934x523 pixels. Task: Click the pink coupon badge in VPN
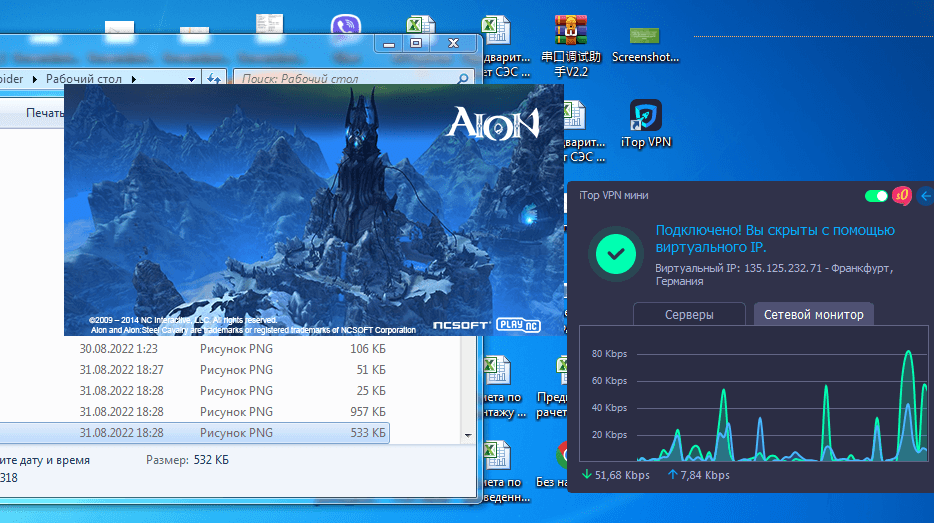point(901,196)
